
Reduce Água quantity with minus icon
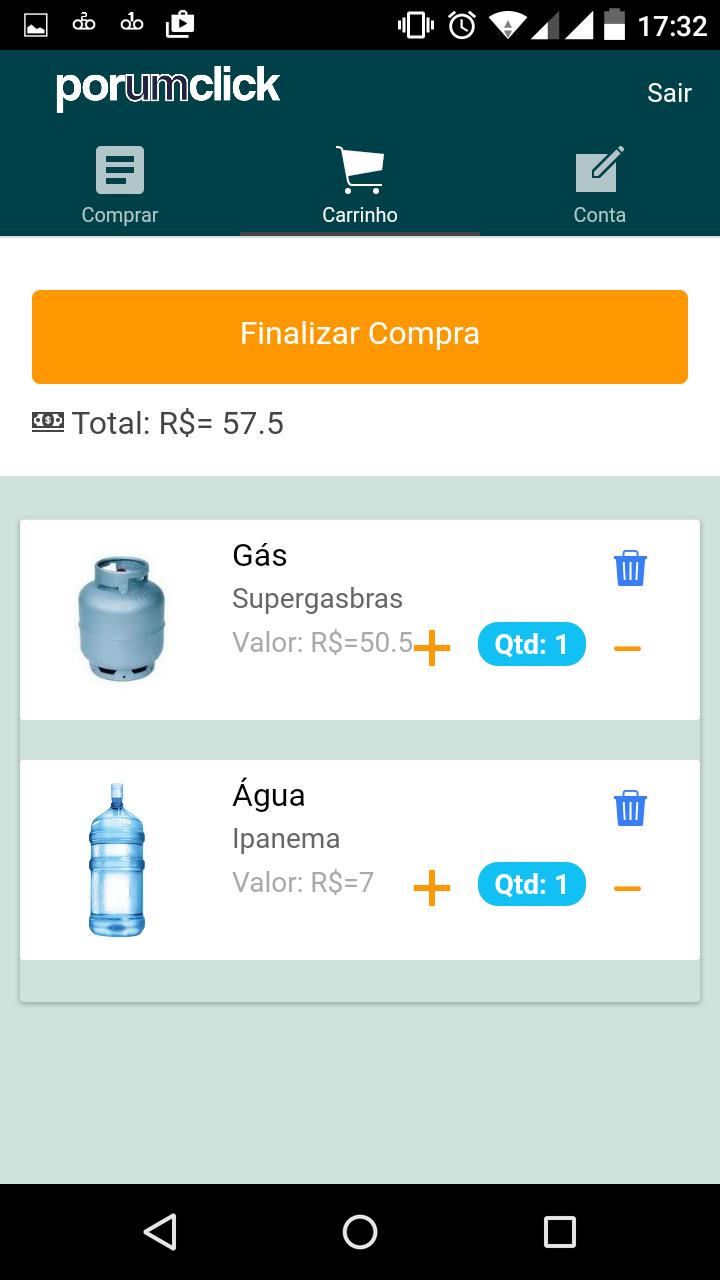[x=627, y=889]
